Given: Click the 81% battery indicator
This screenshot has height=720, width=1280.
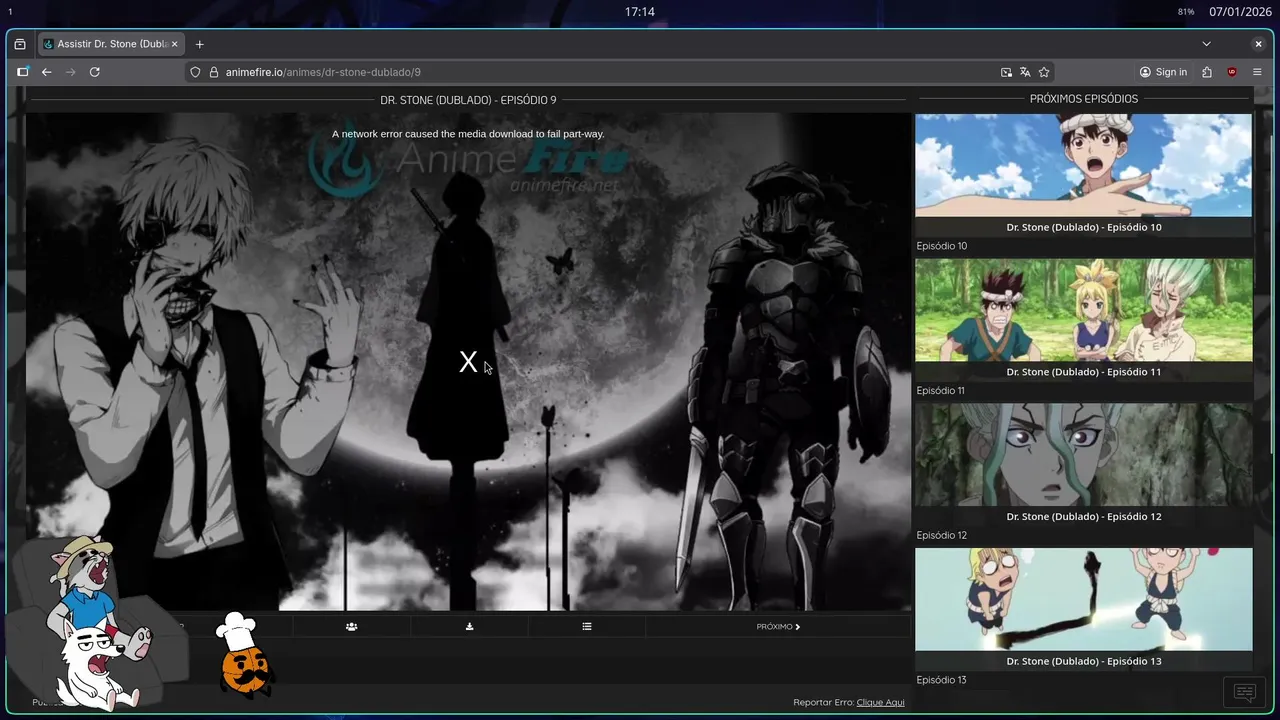Looking at the screenshot, I should (x=1186, y=12).
